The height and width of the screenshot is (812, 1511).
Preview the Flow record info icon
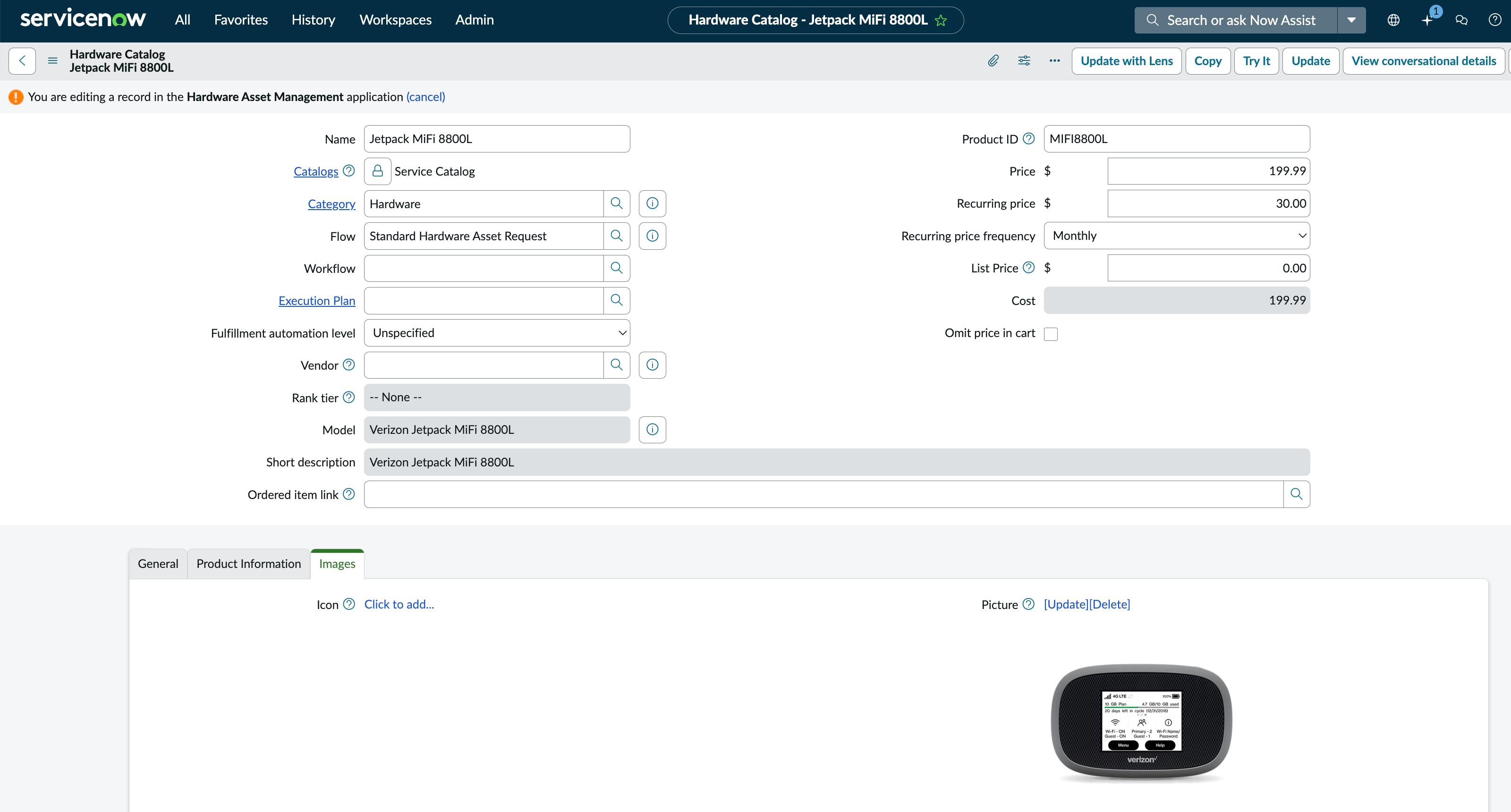coord(652,236)
